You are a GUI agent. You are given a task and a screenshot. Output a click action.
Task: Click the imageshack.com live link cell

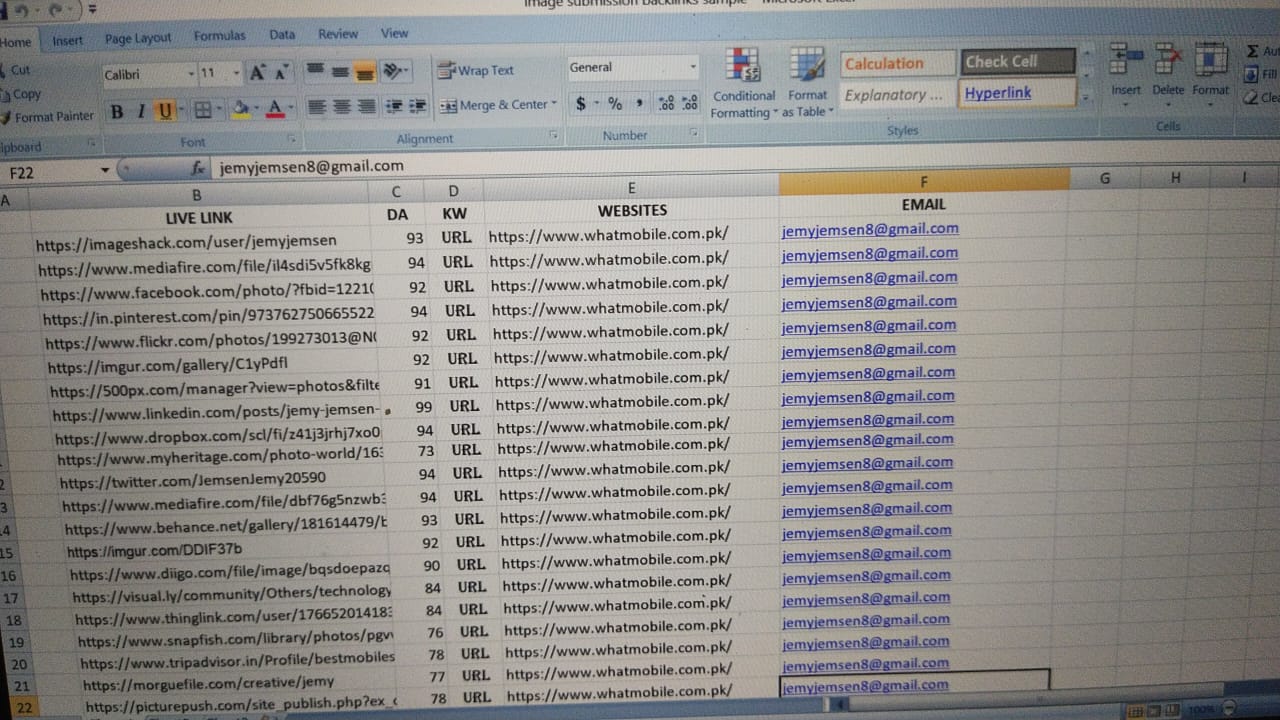tap(201, 241)
